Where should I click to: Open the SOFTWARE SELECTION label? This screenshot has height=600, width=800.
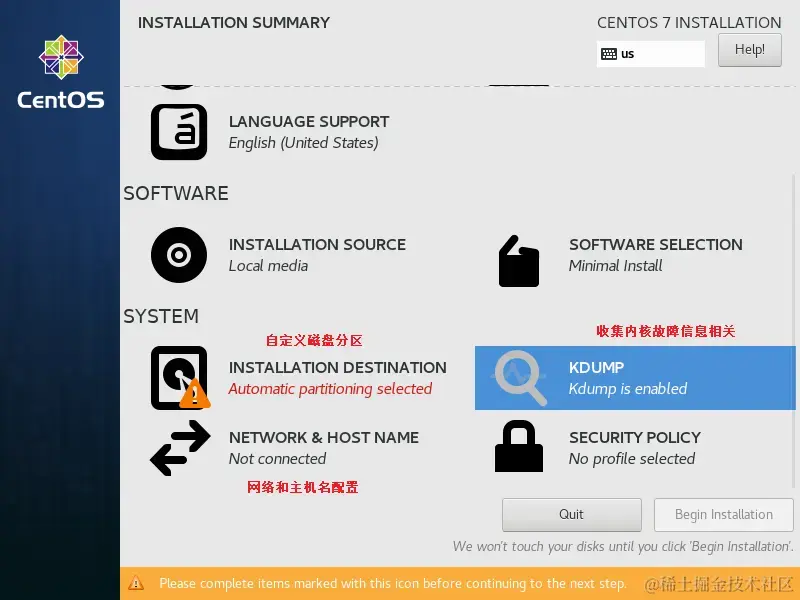tap(656, 244)
